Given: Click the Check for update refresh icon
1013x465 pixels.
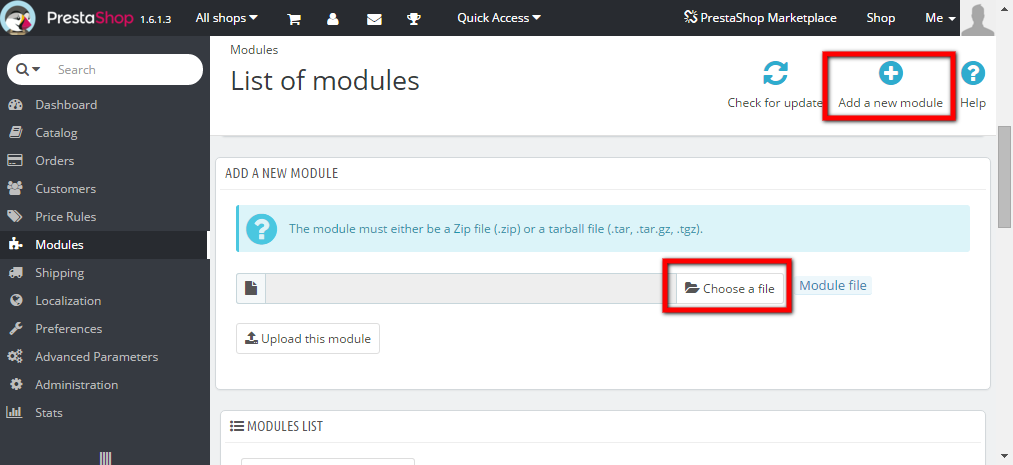Looking at the screenshot, I should tap(775, 74).
